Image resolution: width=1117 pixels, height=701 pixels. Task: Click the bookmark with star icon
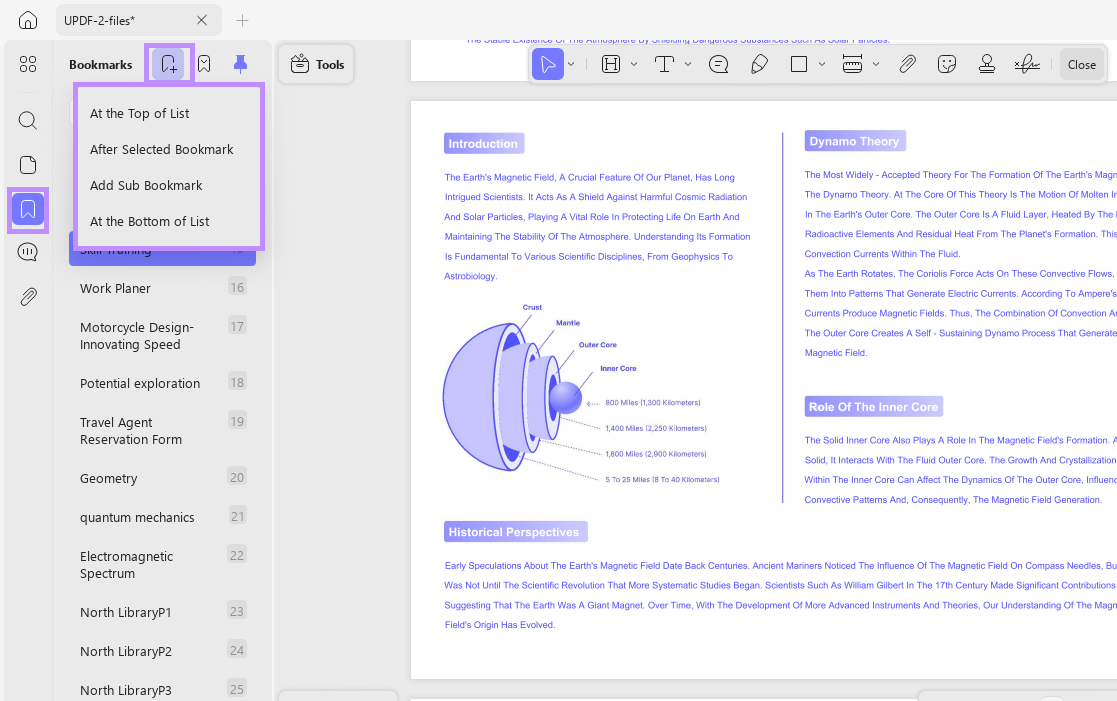pyautogui.click(x=204, y=65)
